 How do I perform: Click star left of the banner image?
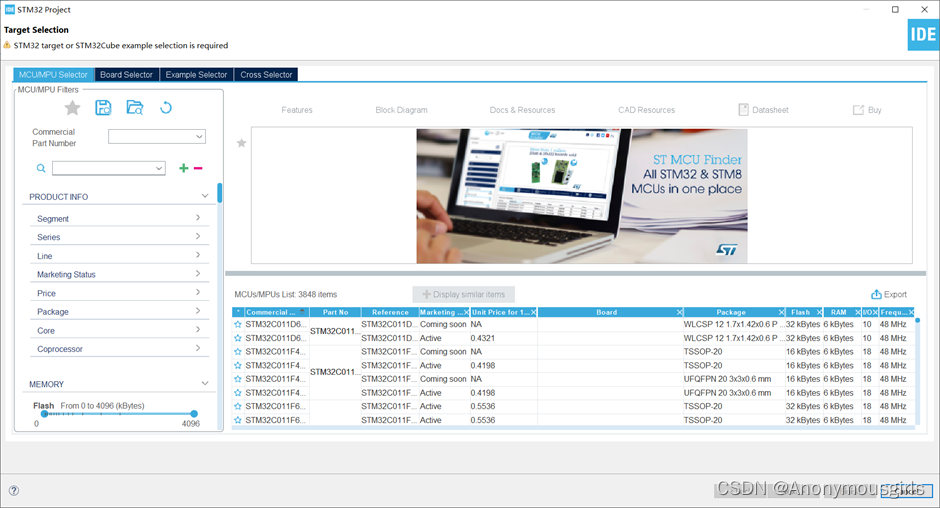(x=242, y=143)
